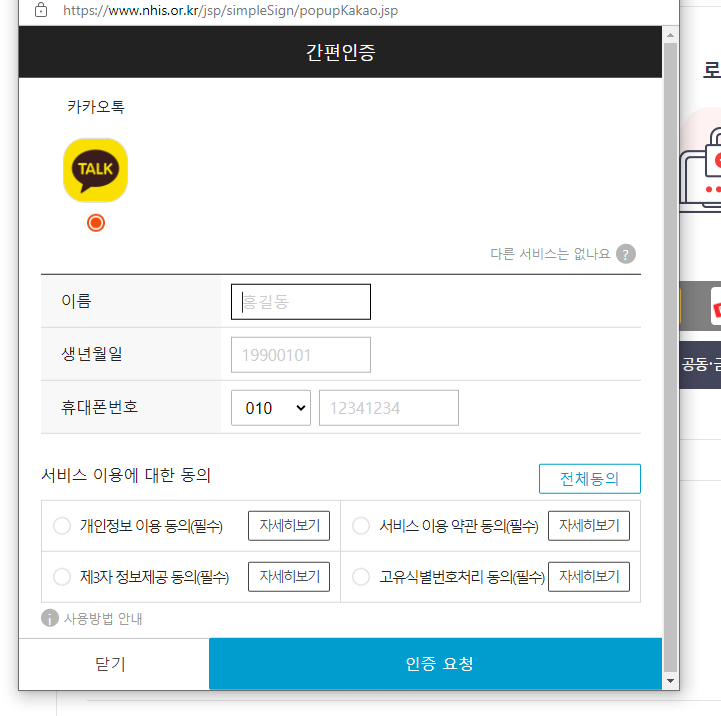Check 고유식별번호처리 동의(필수) consent
Image resolution: width=721 pixels, height=716 pixels.
click(361, 577)
